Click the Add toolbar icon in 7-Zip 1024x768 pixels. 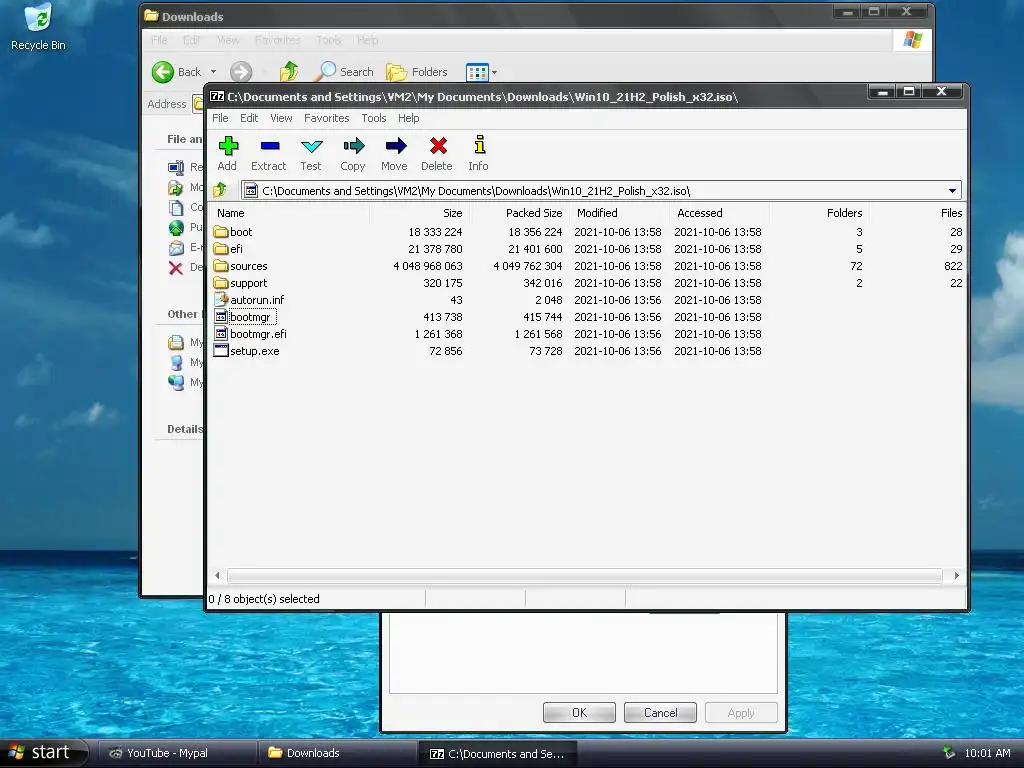227,154
